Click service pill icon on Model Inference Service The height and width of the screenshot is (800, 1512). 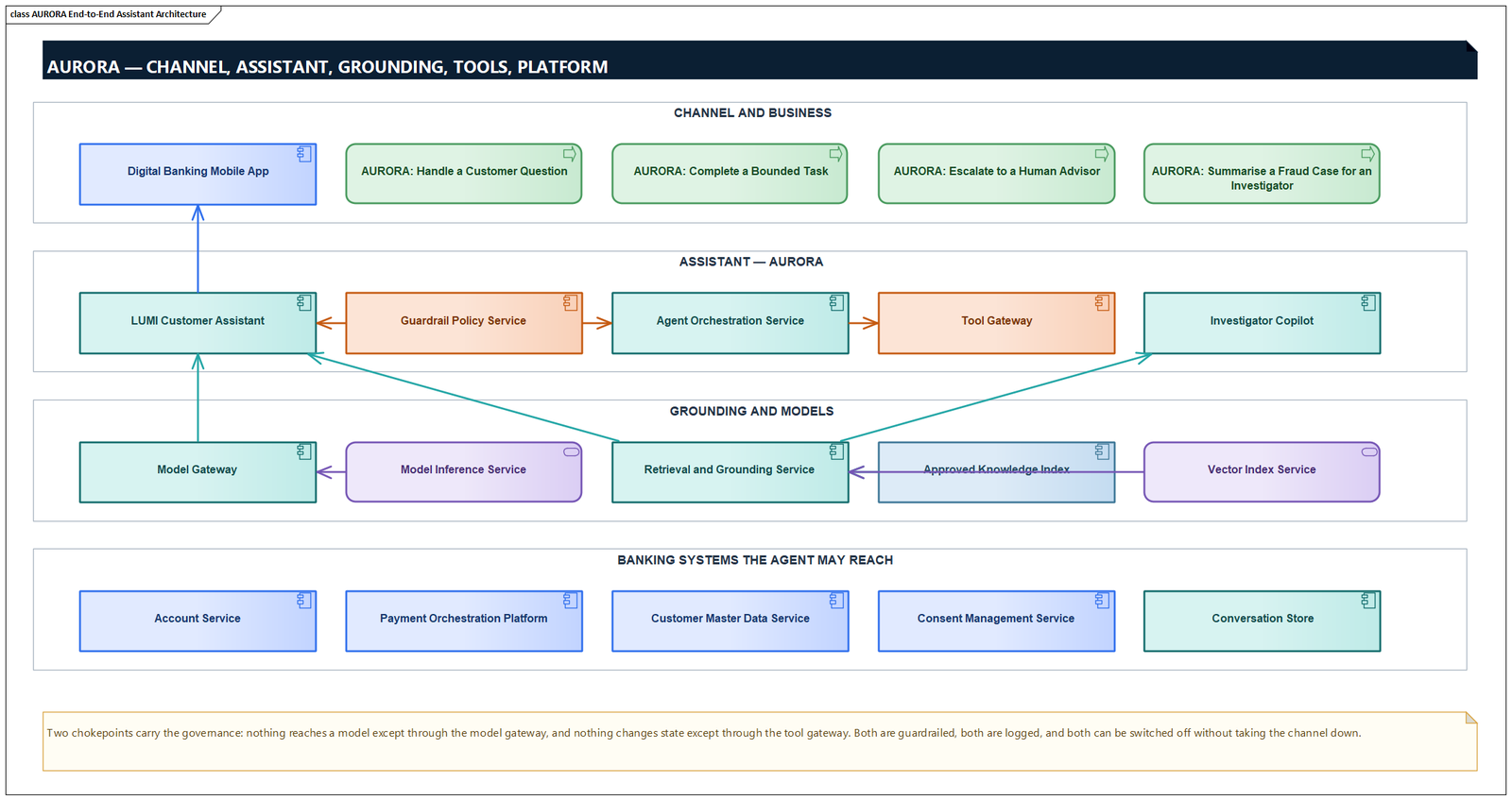pos(571,452)
